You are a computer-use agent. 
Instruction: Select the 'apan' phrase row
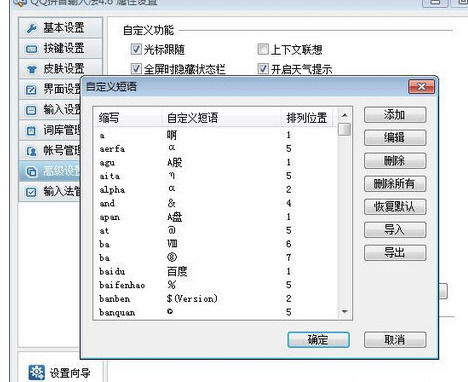click(x=216, y=217)
